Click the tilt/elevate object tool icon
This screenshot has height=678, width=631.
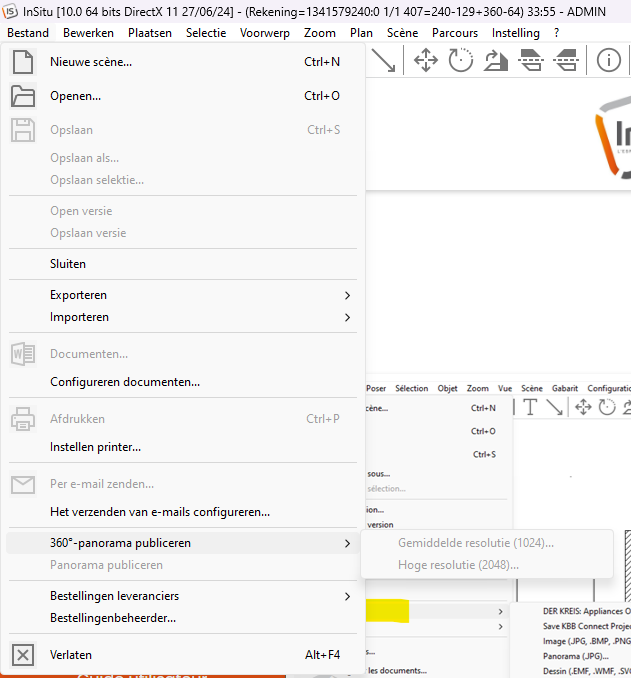point(496,60)
